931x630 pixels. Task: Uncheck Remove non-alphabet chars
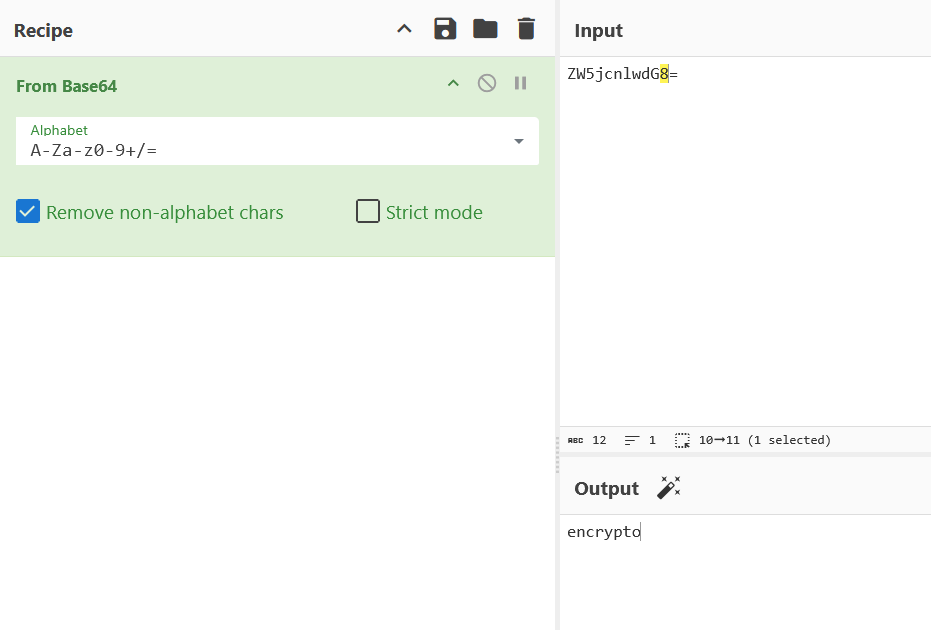[x=28, y=212]
